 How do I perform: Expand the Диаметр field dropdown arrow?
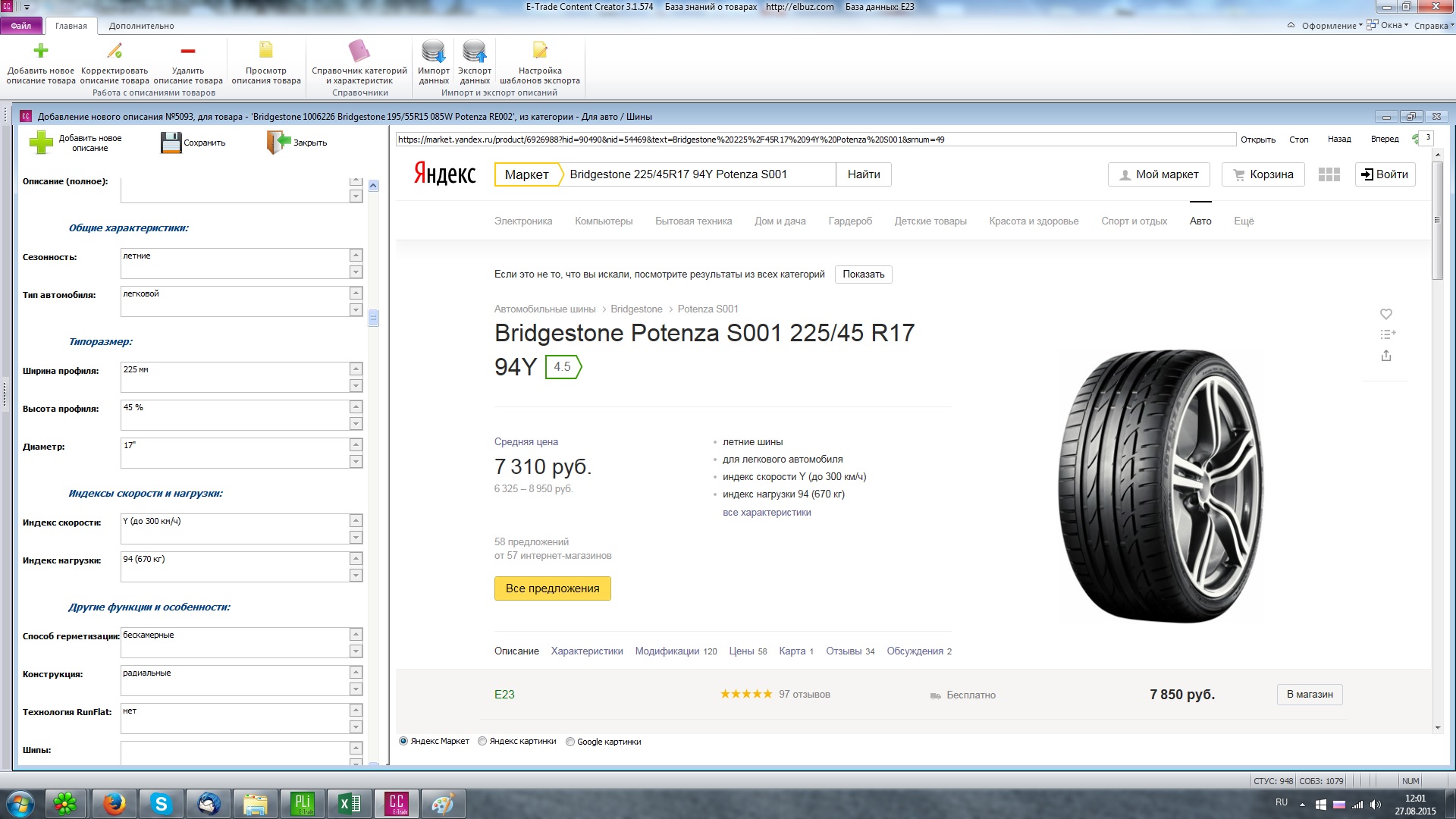tap(356, 462)
